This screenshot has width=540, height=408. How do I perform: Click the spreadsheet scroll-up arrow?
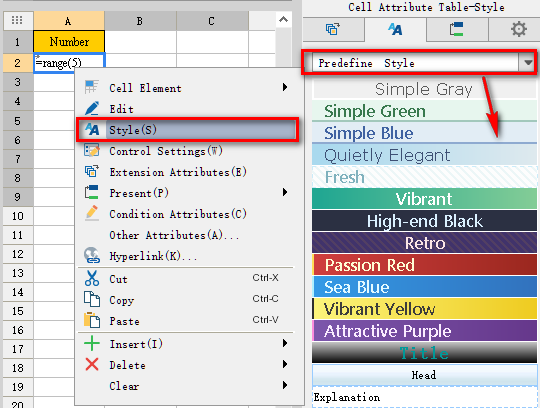283,20
